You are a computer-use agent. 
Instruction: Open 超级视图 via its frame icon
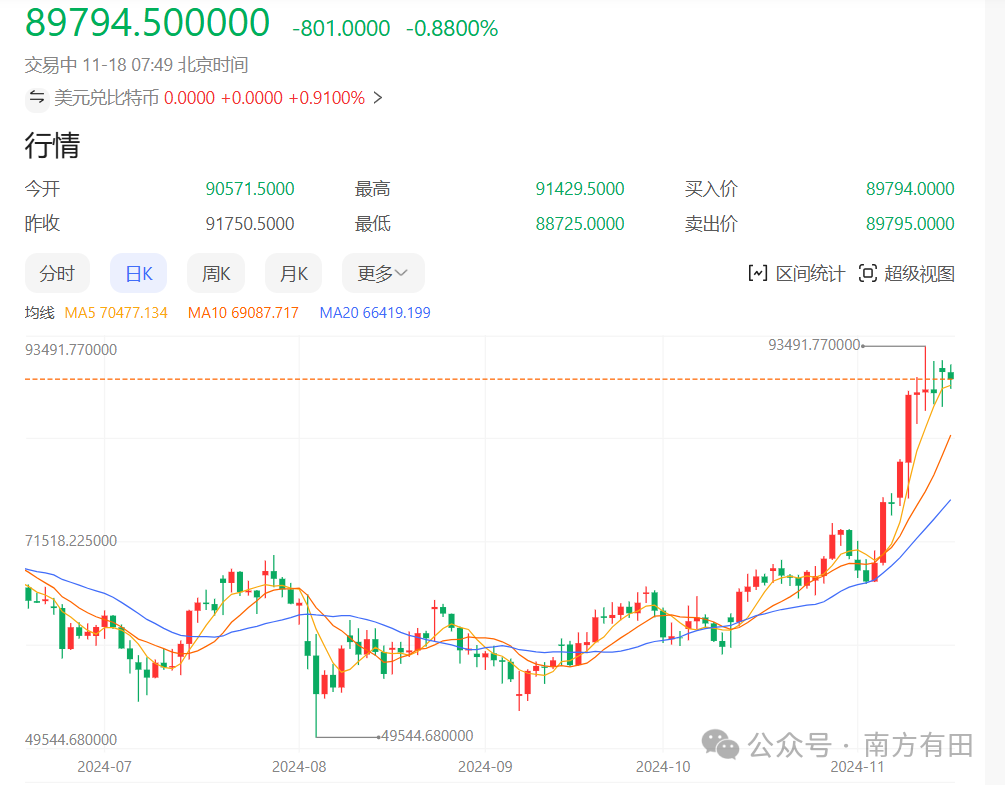[x=868, y=273]
